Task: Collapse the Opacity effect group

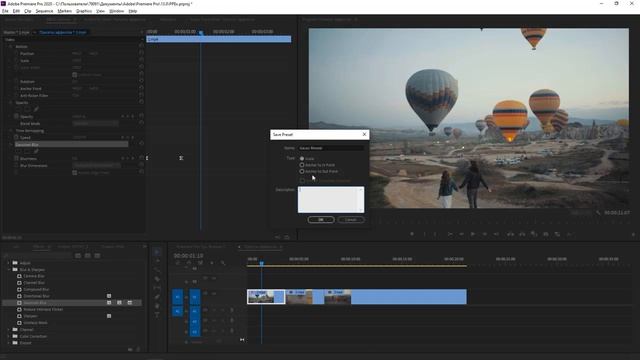Action: coord(11,102)
